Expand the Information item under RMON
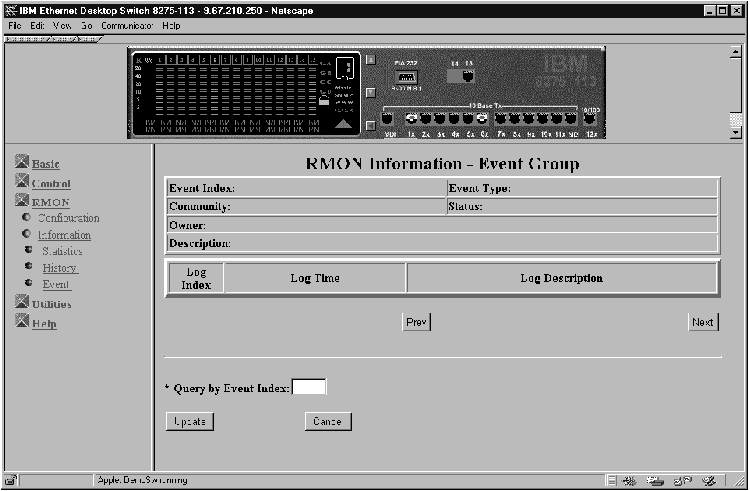The width and height of the screenshot is (750, 491). click(64, 235)
